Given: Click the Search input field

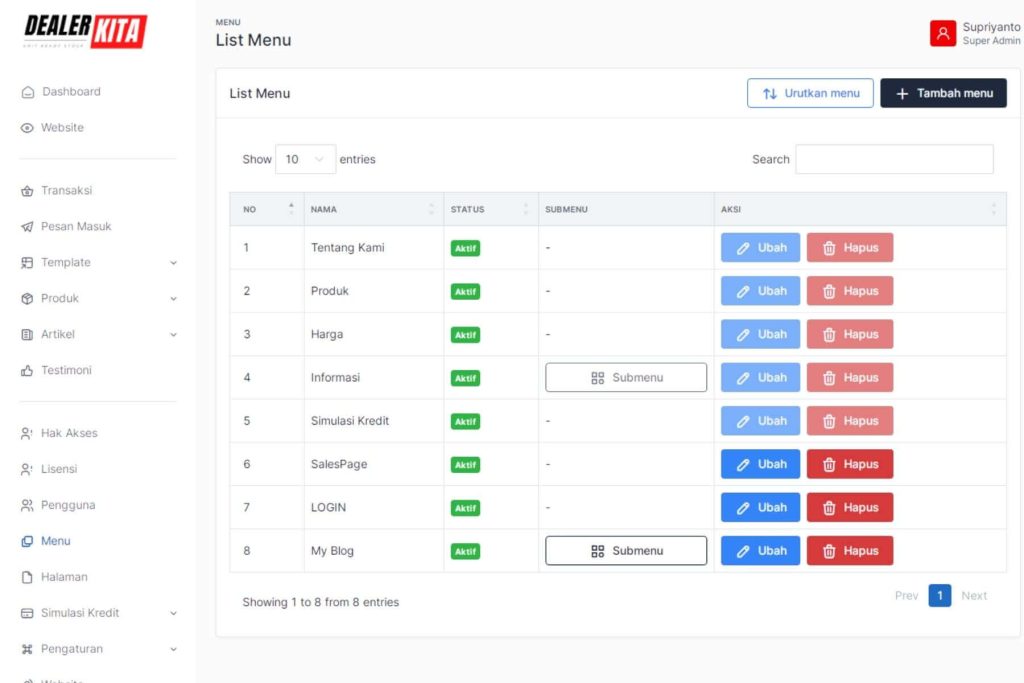Looking at the screenshot, I should [894, 159].
